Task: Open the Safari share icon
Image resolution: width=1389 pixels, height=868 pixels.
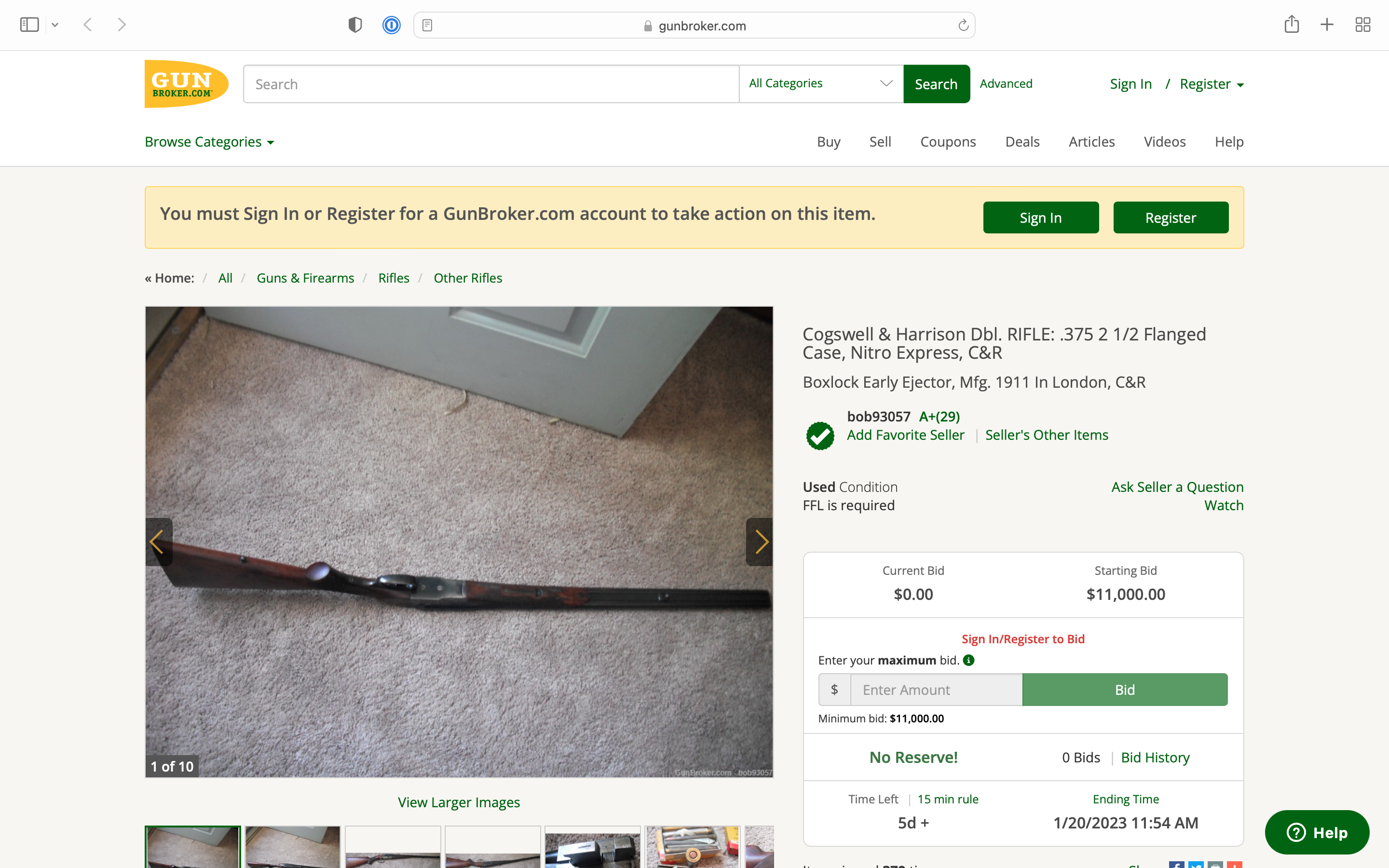Action: click(1292, 25)
